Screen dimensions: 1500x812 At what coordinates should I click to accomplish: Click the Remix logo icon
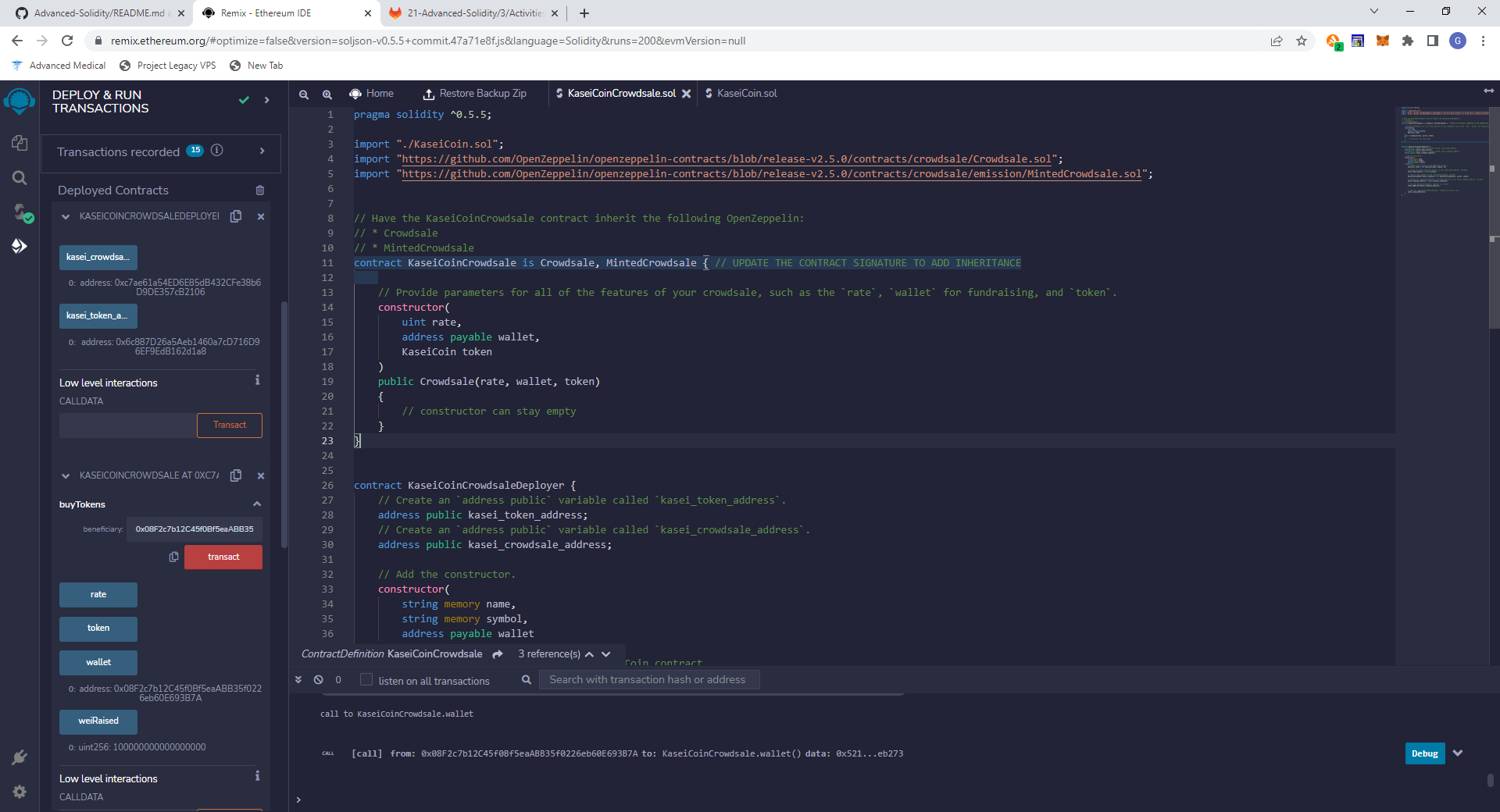click(20, 101)
